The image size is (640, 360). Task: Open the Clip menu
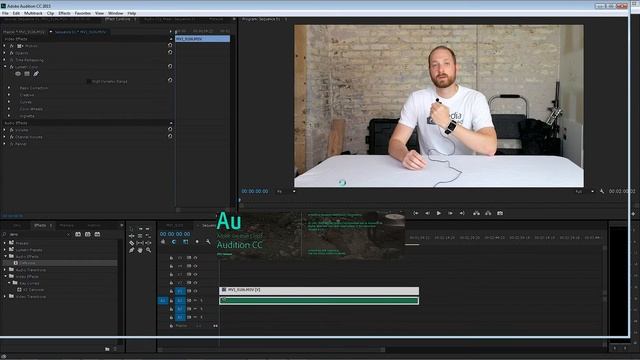click(x=51, y=13)
